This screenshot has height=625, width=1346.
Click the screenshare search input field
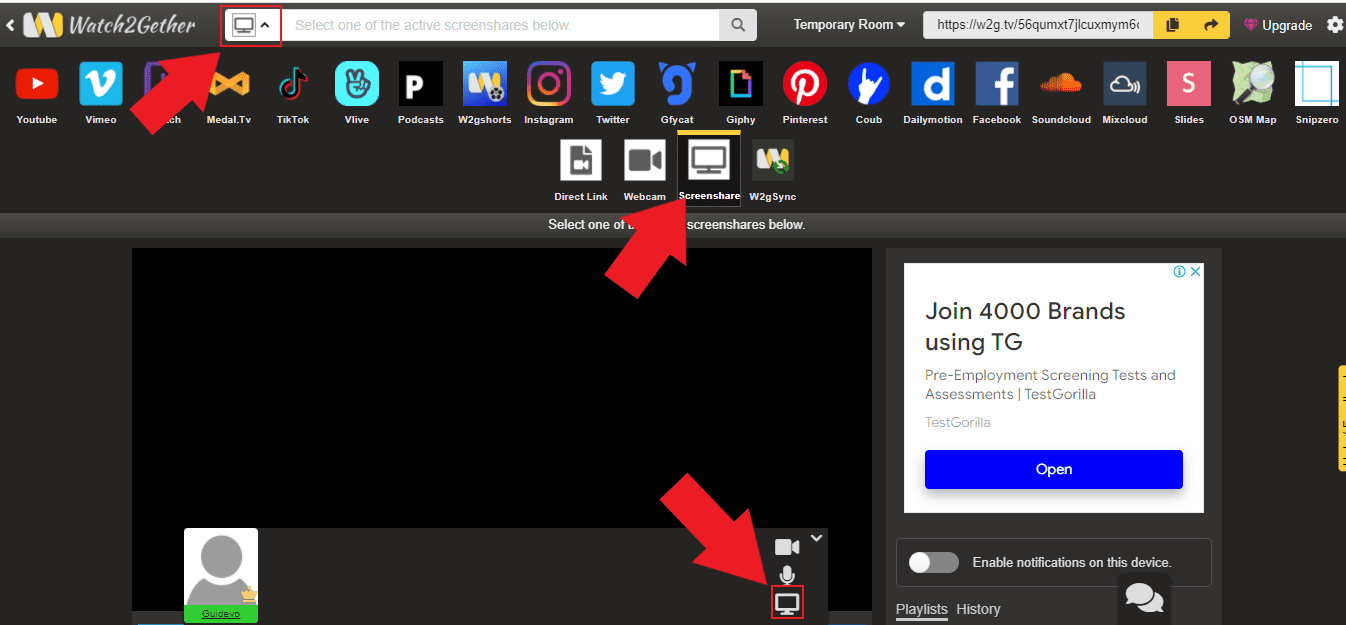pyautogui.click(x=501, y=25)
